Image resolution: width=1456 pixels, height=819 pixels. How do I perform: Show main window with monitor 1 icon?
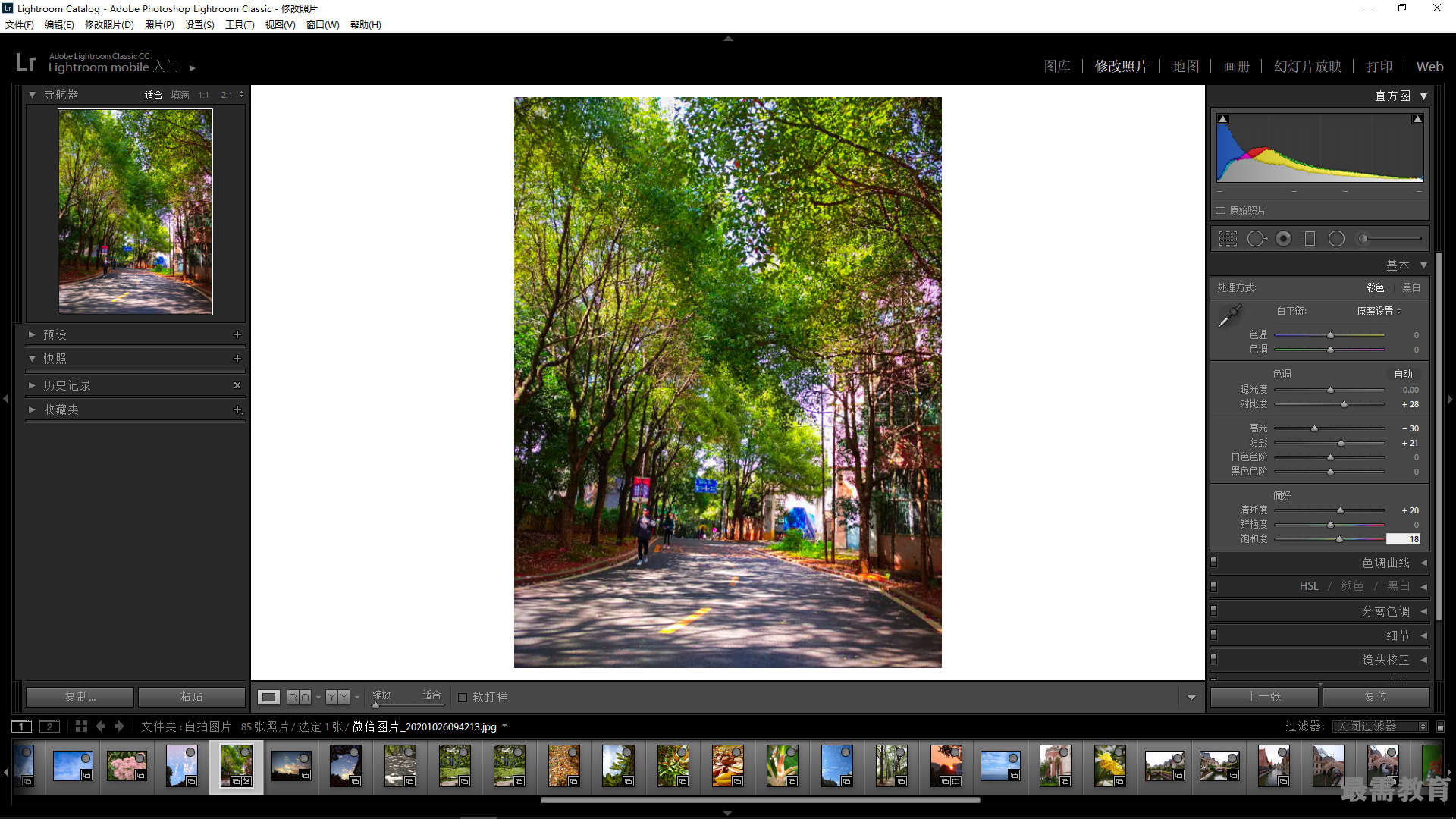[x=22, y=726]
